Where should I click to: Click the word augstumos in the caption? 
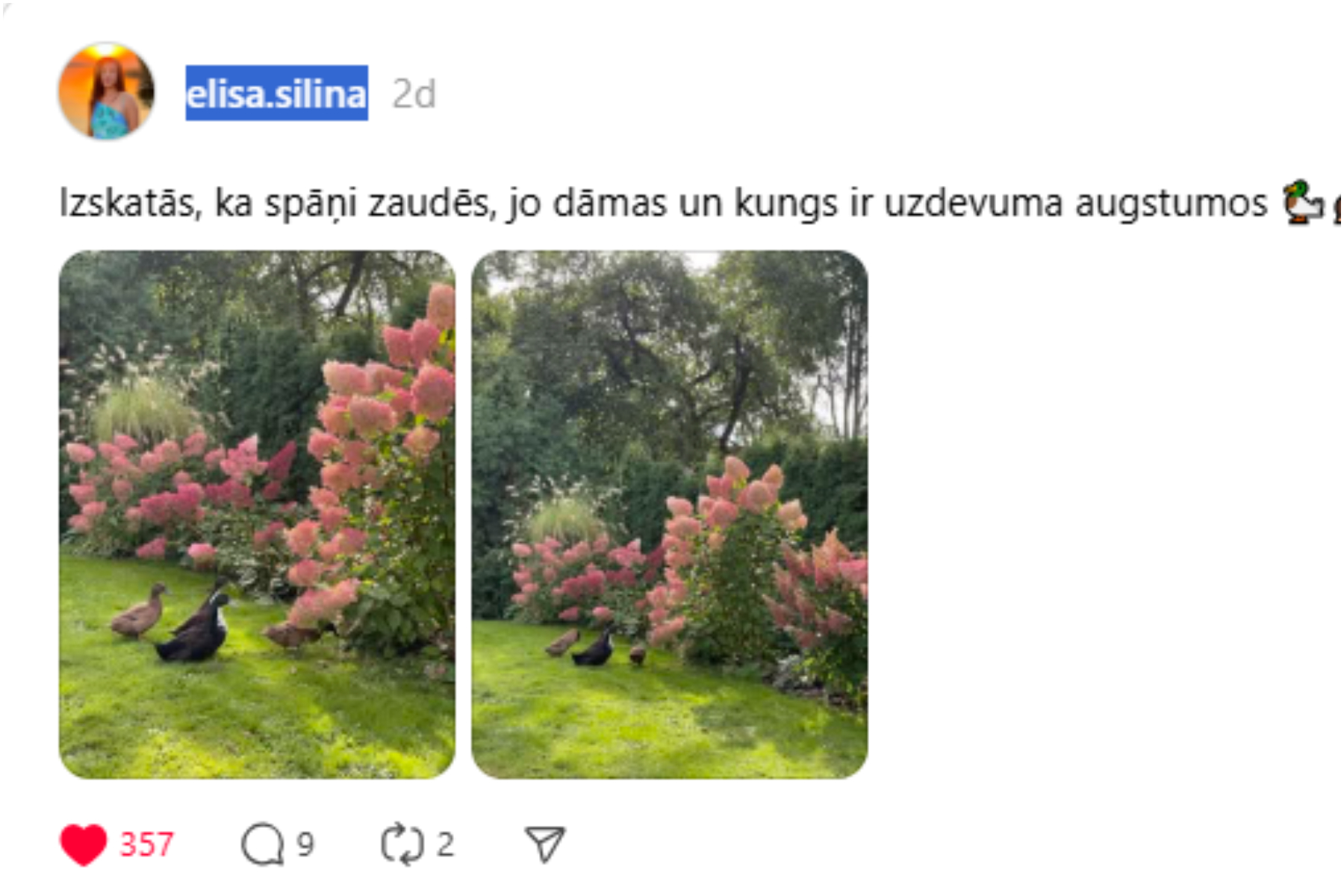tap(1171, 204)
